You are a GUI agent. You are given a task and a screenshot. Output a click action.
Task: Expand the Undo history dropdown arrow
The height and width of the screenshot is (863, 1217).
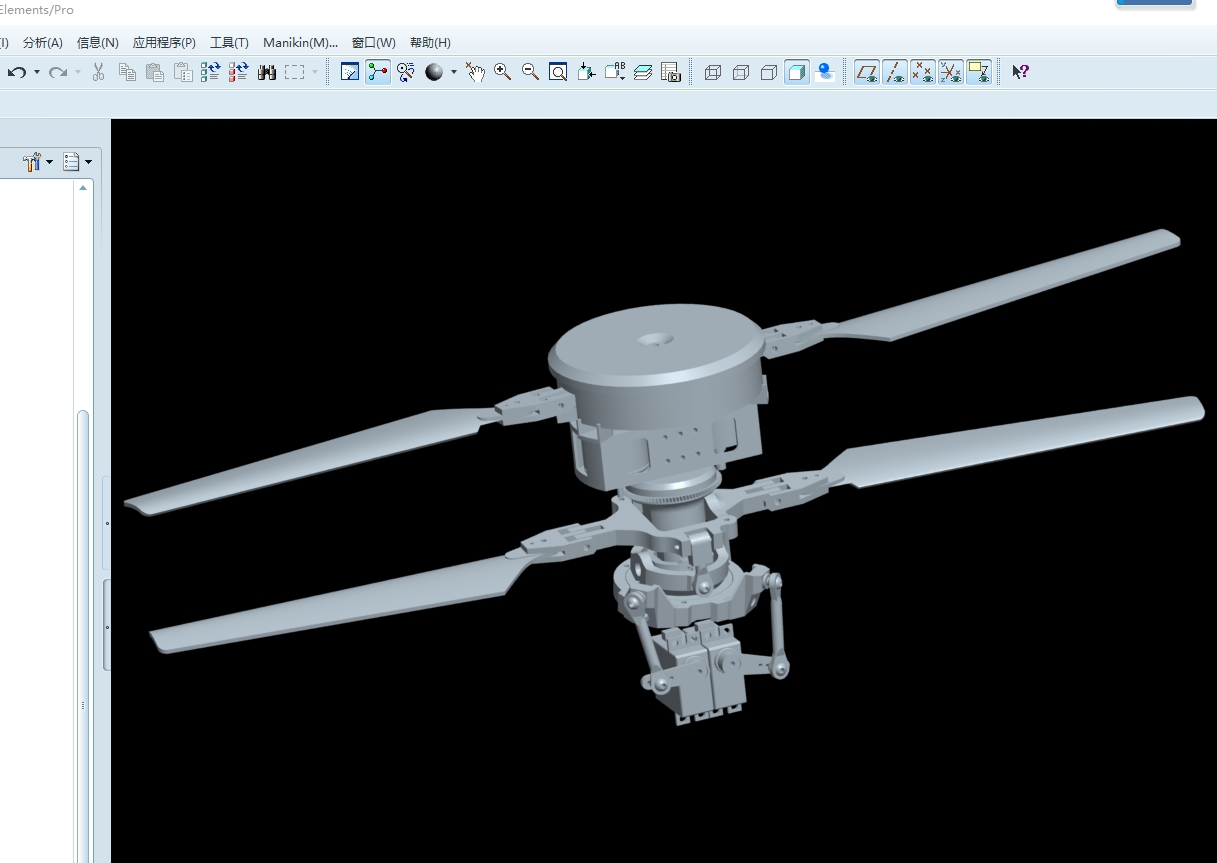click(37, 72)
